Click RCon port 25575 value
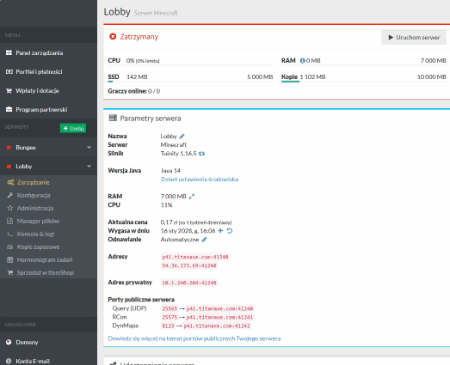 169,317
